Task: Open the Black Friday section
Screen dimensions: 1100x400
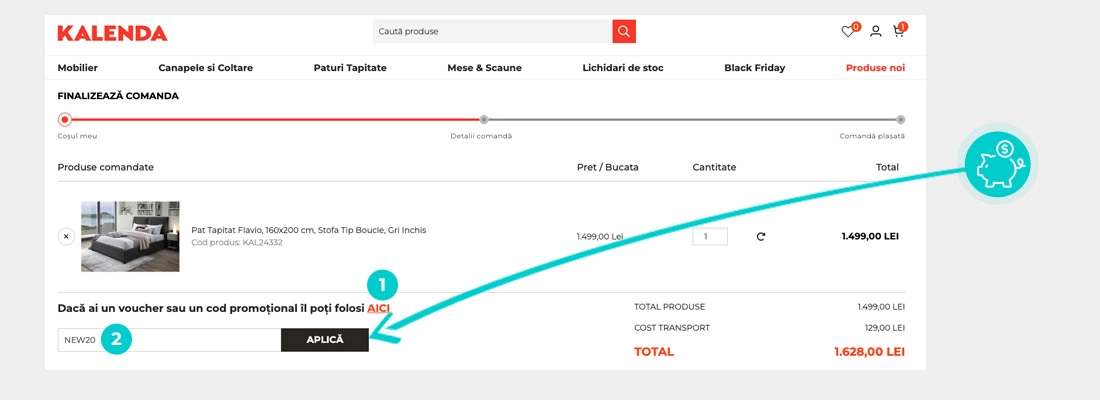Action: [x=754, y=68]
